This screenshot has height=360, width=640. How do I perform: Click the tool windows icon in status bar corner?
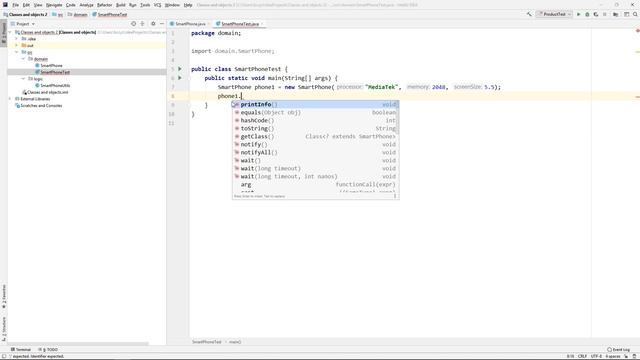(4, 356)
